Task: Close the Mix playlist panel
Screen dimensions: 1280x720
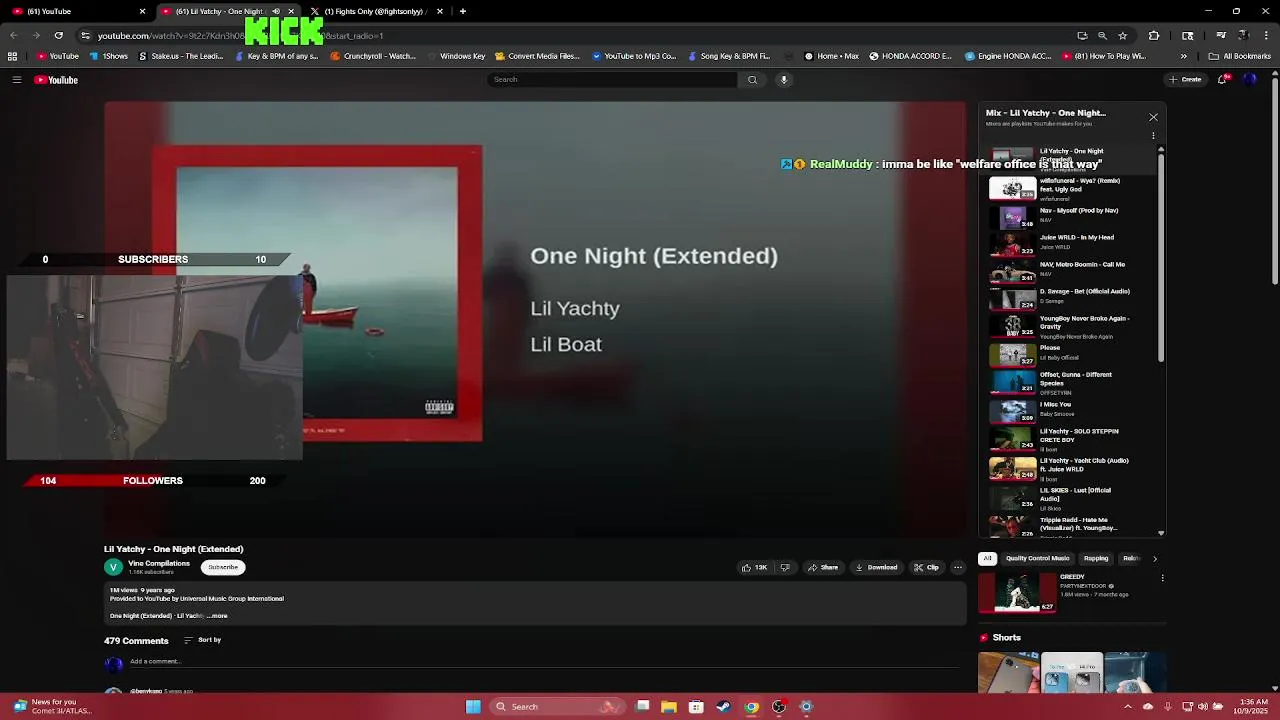Action: point(1153,117)
